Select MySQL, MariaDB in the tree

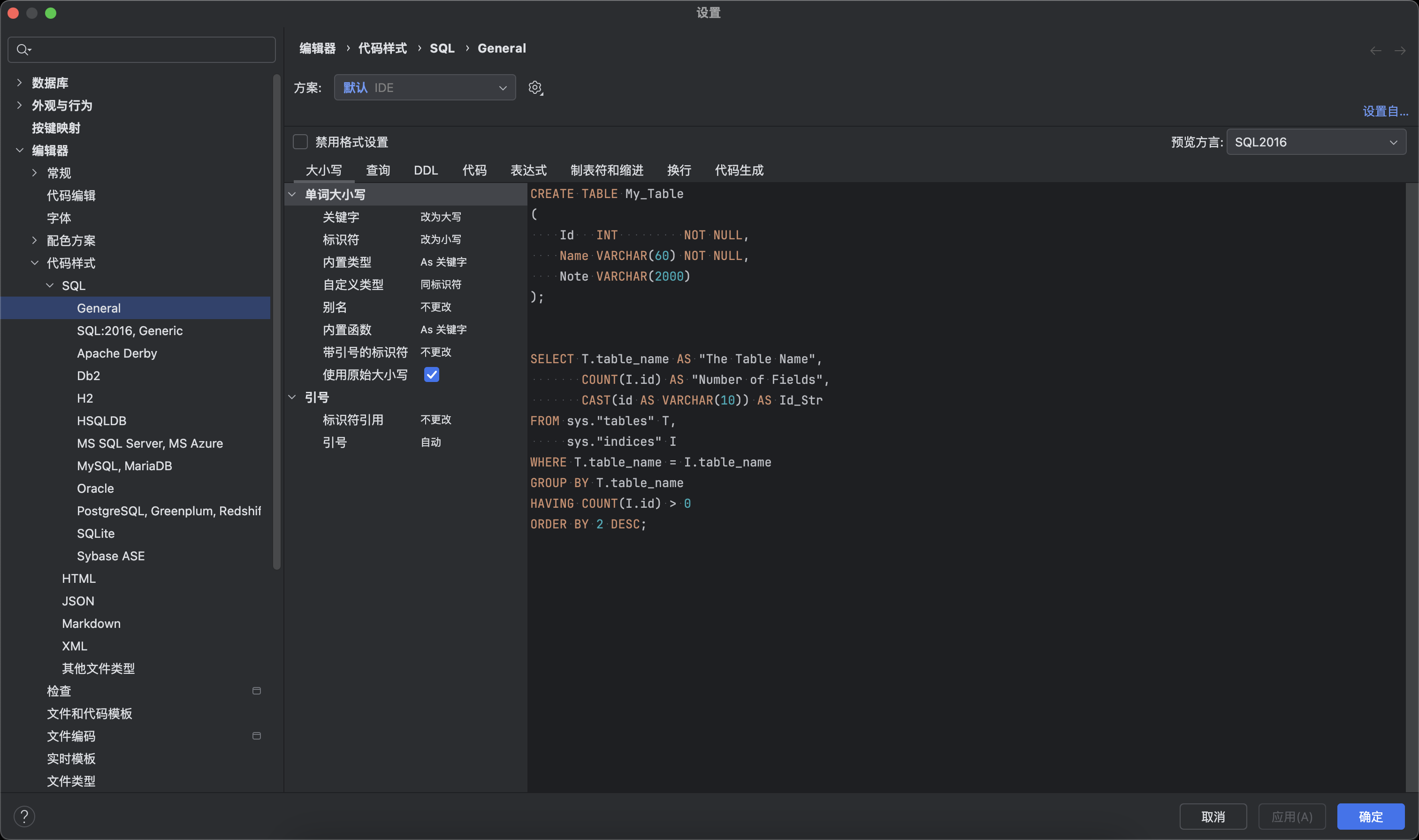pyautogui.click(x=124, y=466)
